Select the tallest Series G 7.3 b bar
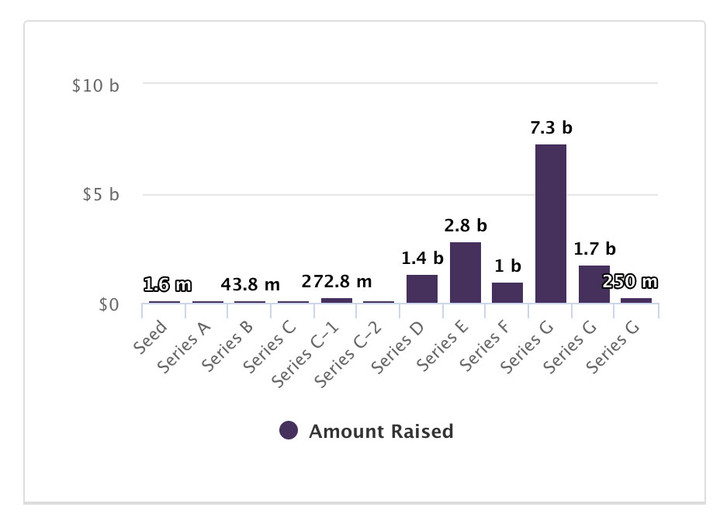 [x=551, y=224]
